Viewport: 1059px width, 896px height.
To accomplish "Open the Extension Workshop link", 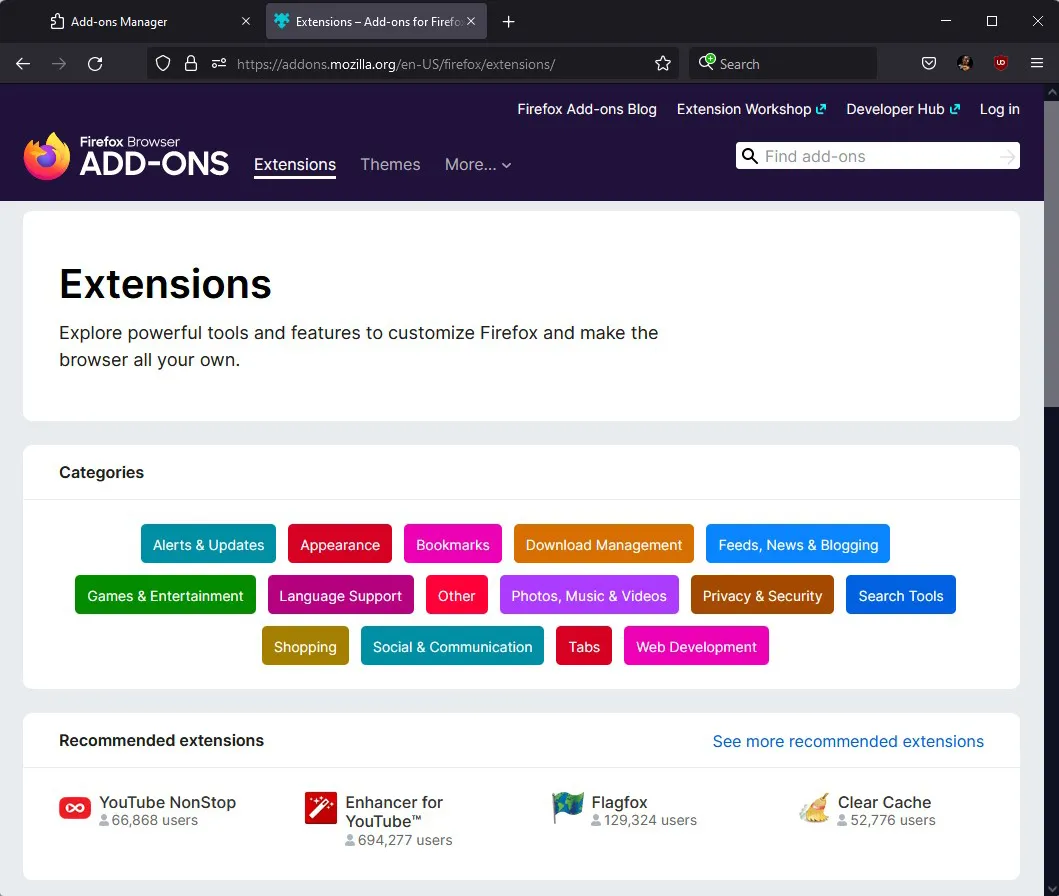I will tap(751, 109).
